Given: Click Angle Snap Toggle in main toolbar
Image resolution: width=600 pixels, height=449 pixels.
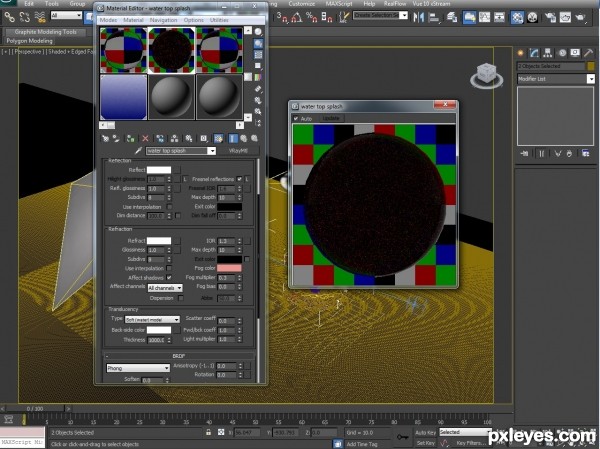Looking at the screenshot, I should tap(297, 17).
